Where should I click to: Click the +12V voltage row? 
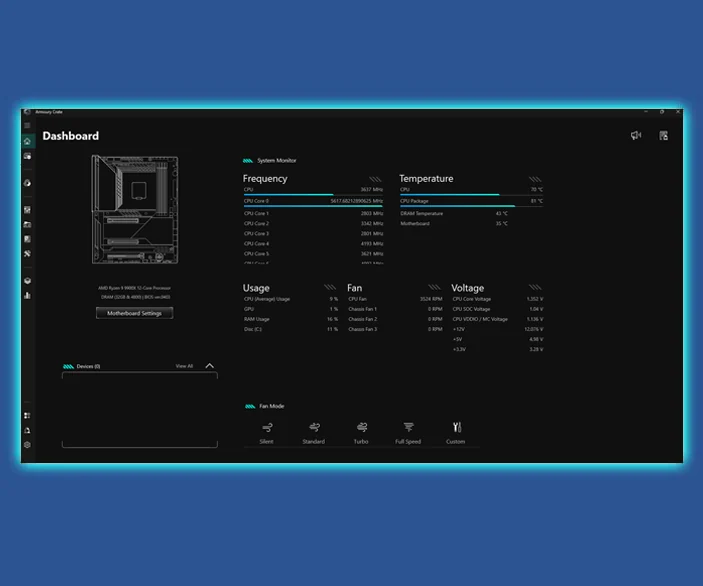point(498,329)
